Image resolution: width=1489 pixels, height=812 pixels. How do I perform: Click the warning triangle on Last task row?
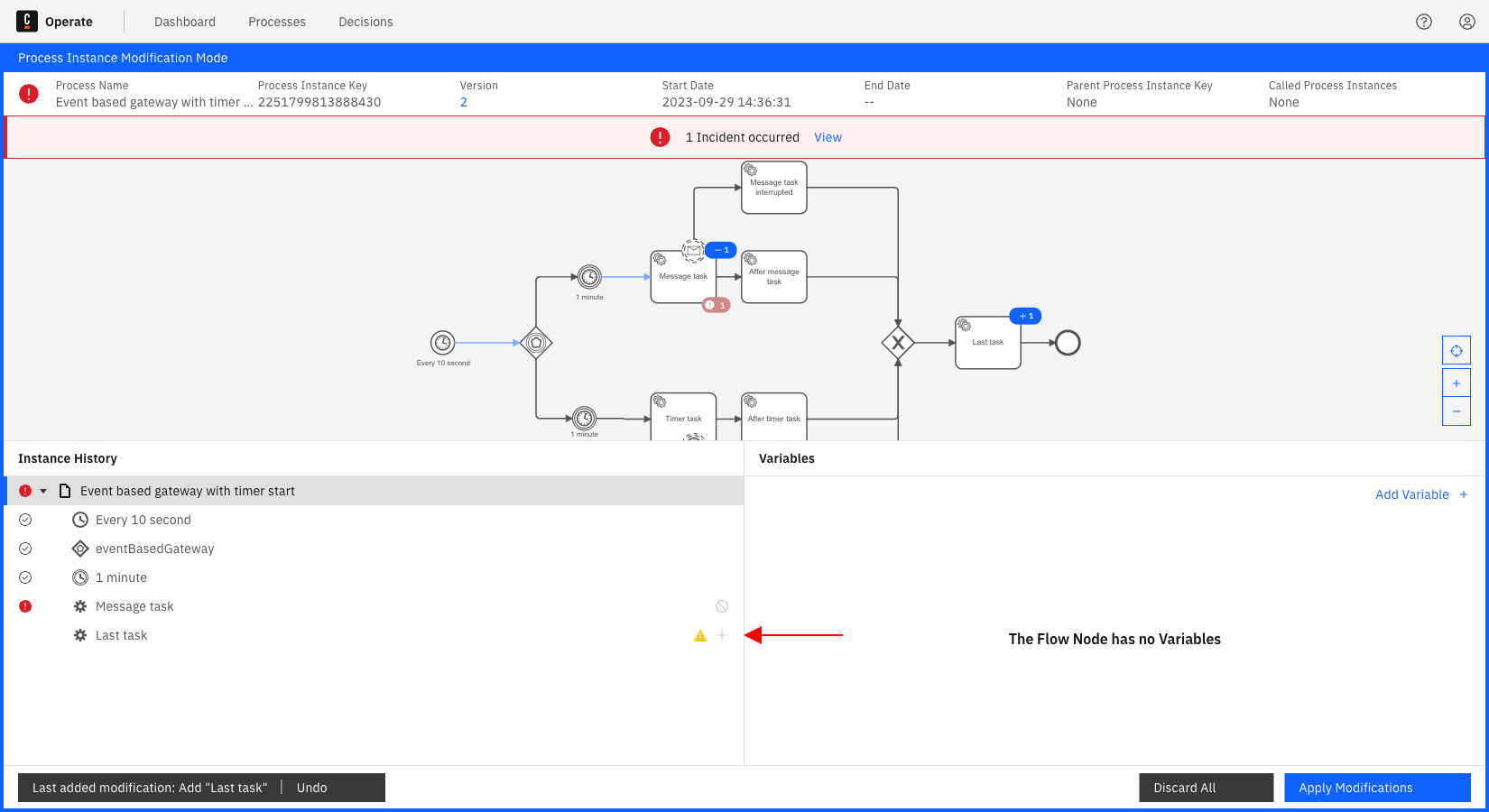click(700, 636)
